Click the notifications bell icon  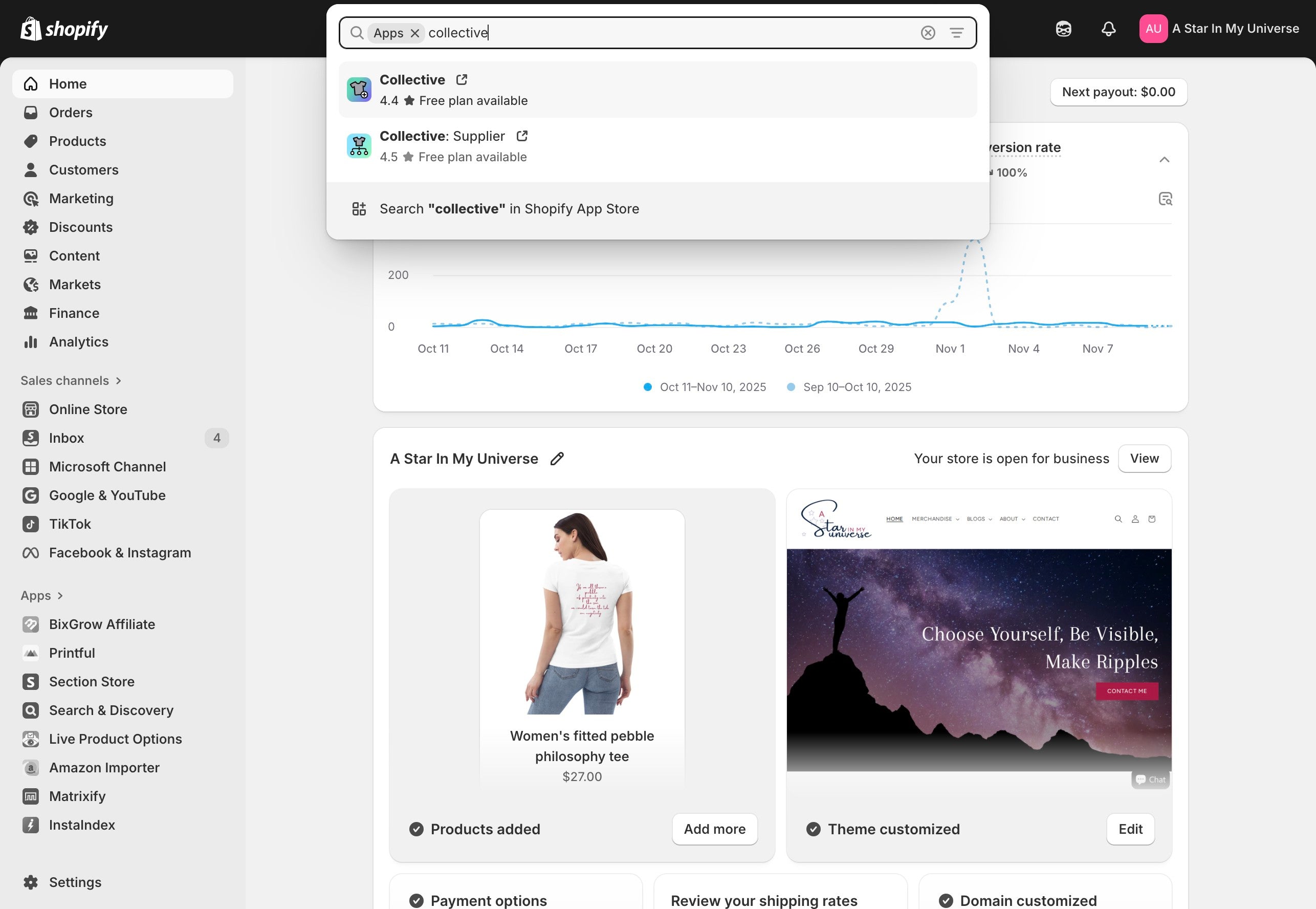[1108, 29]
